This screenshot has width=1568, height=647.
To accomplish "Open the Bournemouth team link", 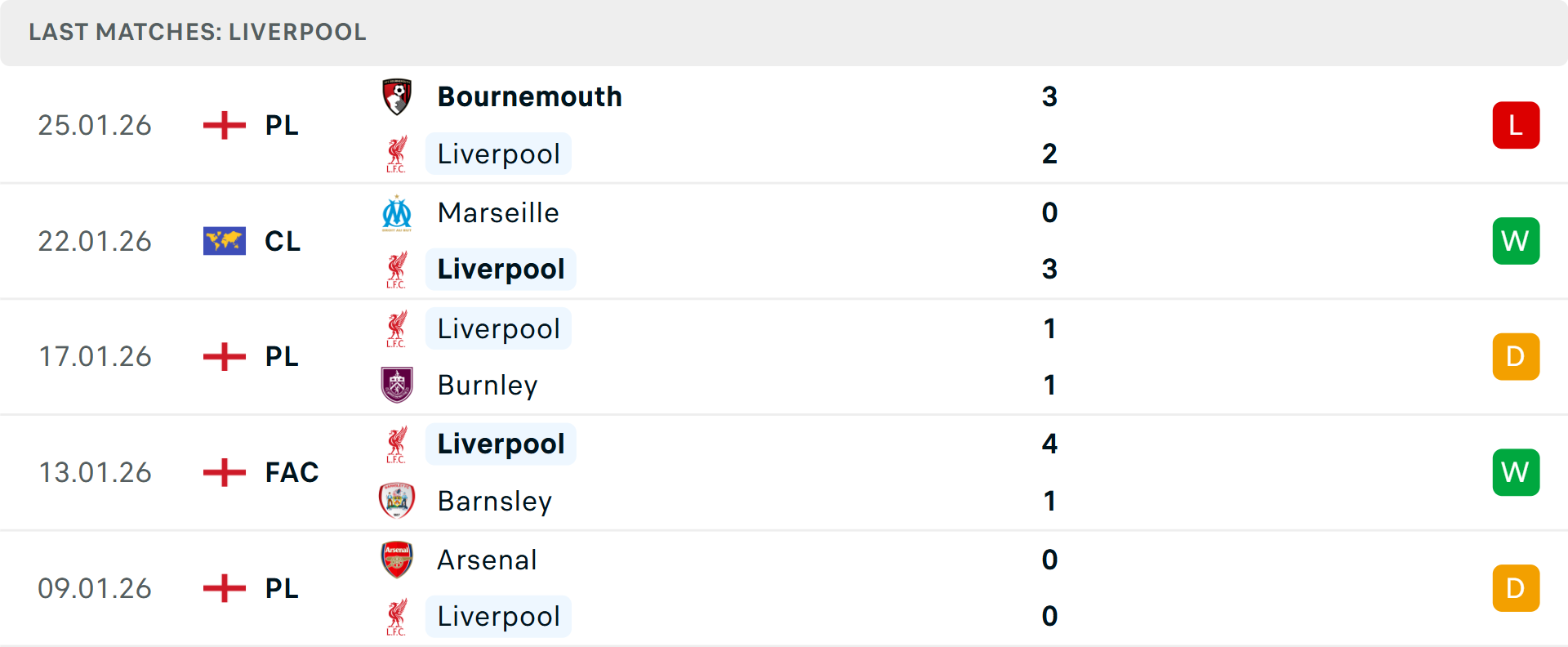I will [x=529, y=97].
